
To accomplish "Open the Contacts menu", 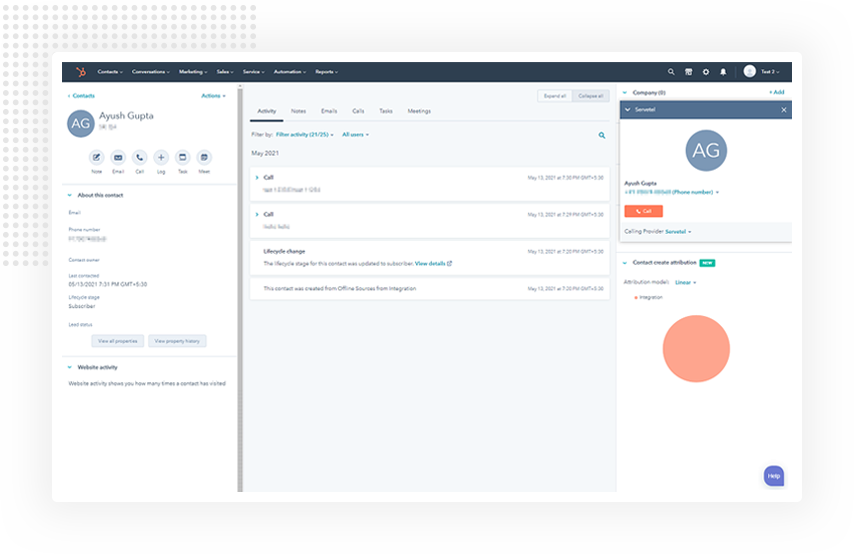I will tap(110, 72).
